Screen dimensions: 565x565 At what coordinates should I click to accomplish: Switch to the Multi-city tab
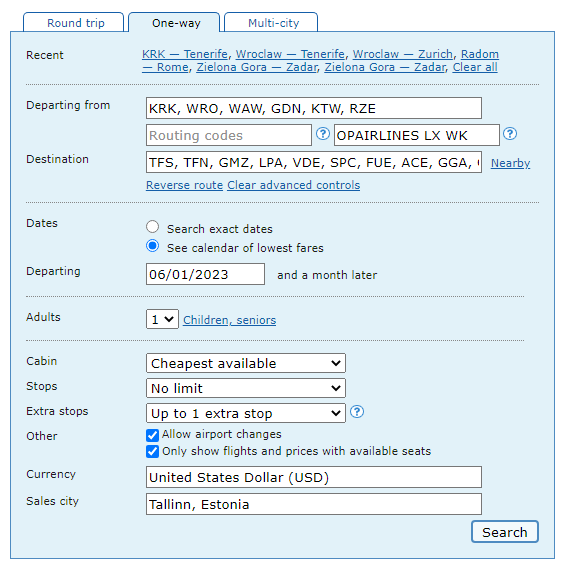pyautogui.click(x=271, y=23)
